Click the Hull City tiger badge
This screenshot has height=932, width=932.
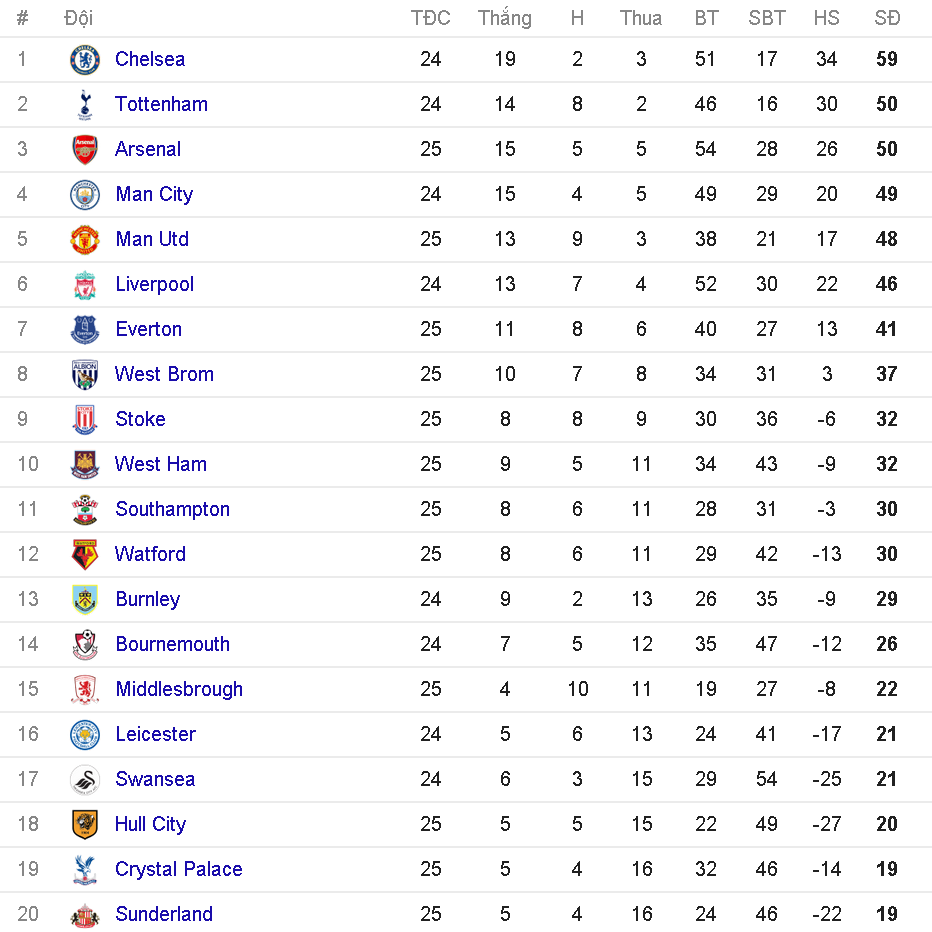pyautogui.click(x=85, y=825)
